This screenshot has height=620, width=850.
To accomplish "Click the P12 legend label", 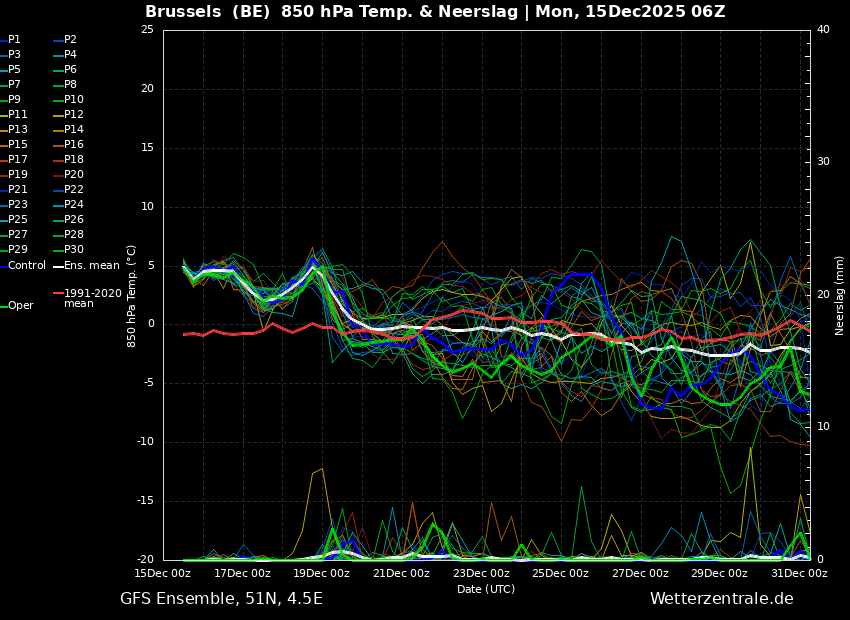I will pyautogui.click(x=74, y=114).
